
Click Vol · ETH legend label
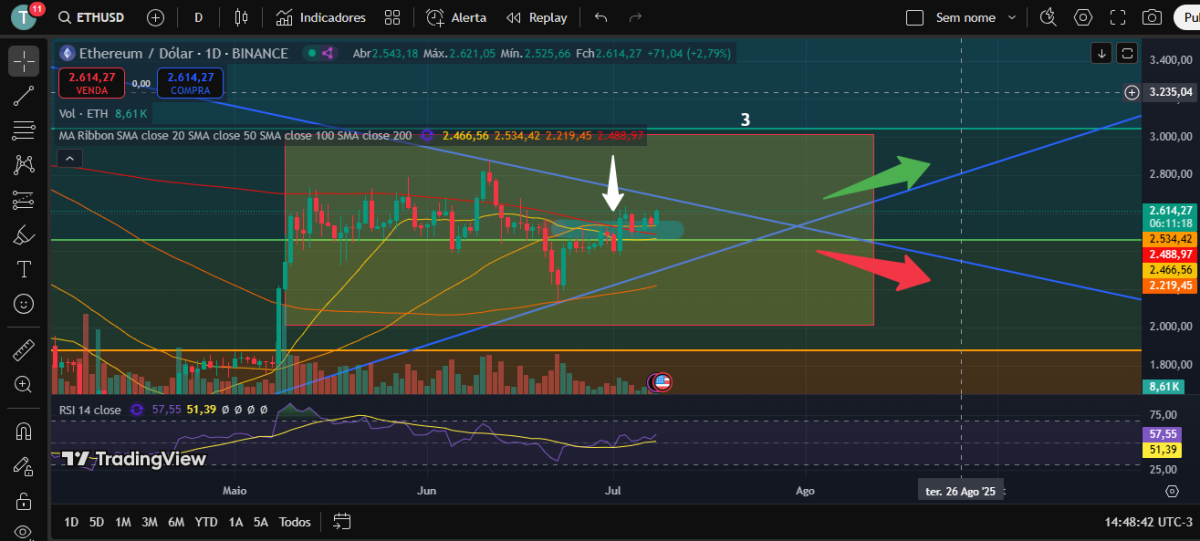pyautogui.click(x=82, y=114)
